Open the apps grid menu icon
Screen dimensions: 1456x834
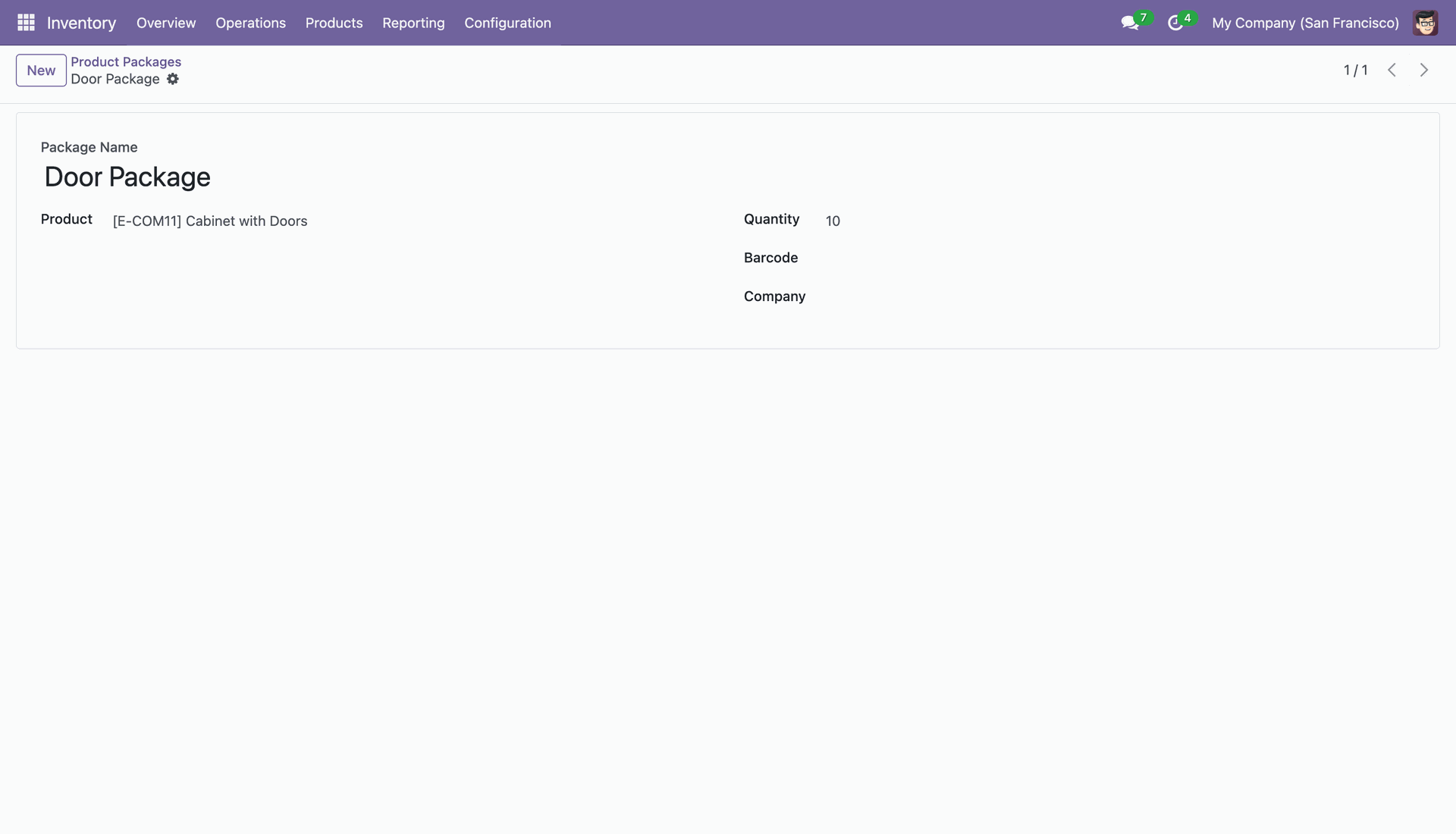coord(26,23)
